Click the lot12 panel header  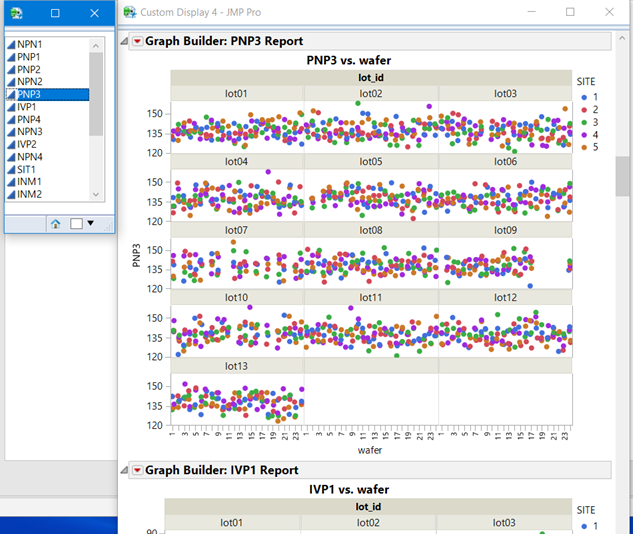(505, 298)
